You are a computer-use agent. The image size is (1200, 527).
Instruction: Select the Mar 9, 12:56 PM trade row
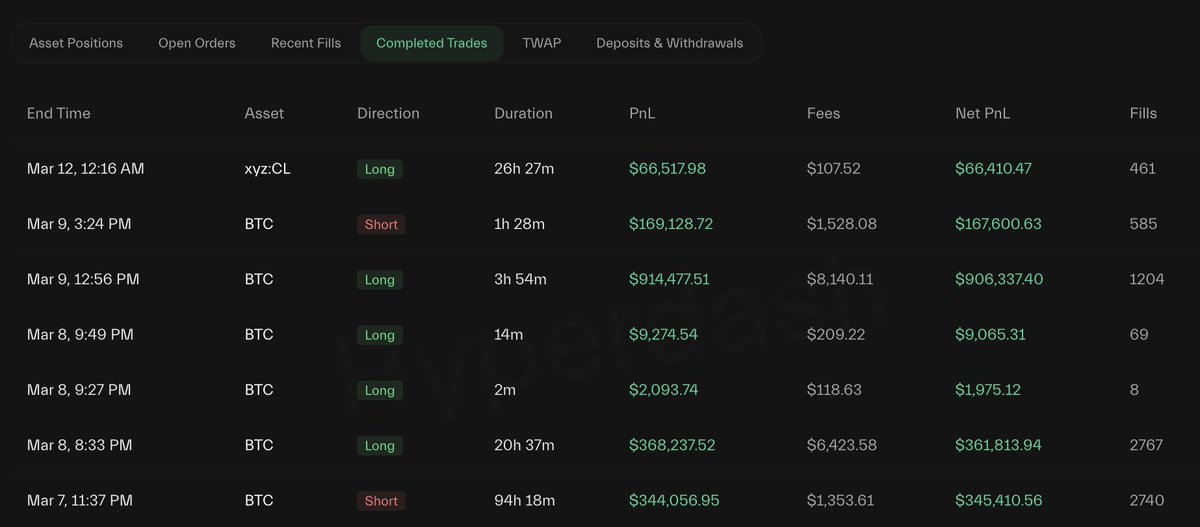pos(83,280)
